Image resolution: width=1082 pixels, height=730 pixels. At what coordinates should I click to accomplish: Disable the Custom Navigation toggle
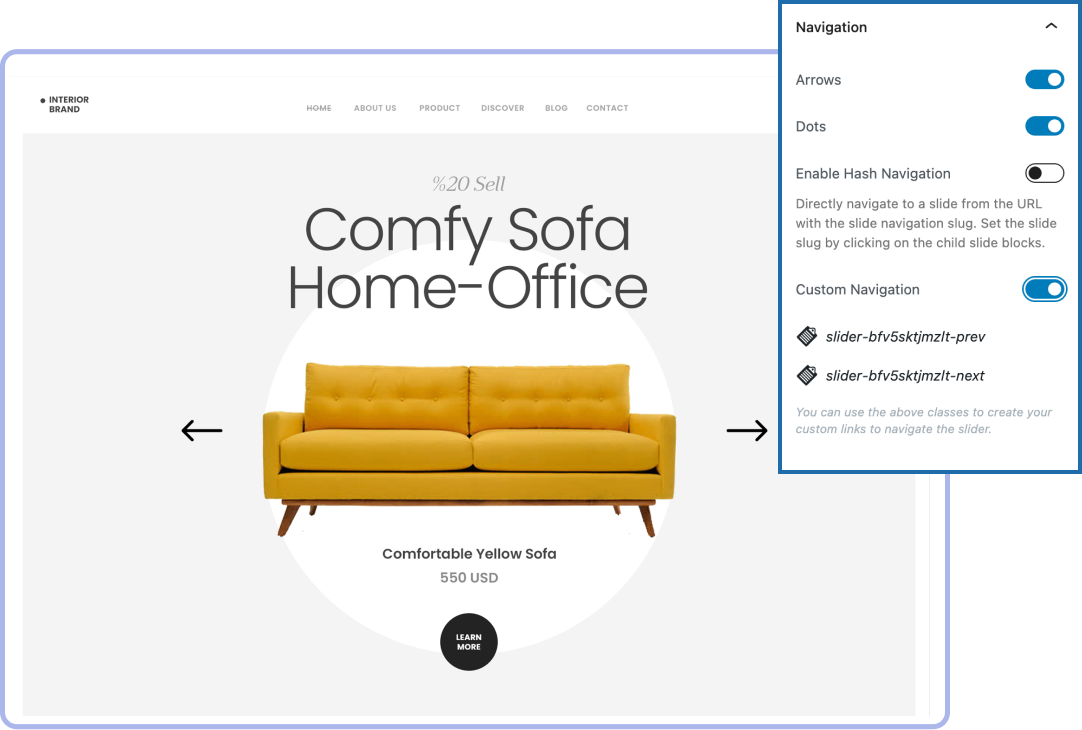pos(1044,289)
